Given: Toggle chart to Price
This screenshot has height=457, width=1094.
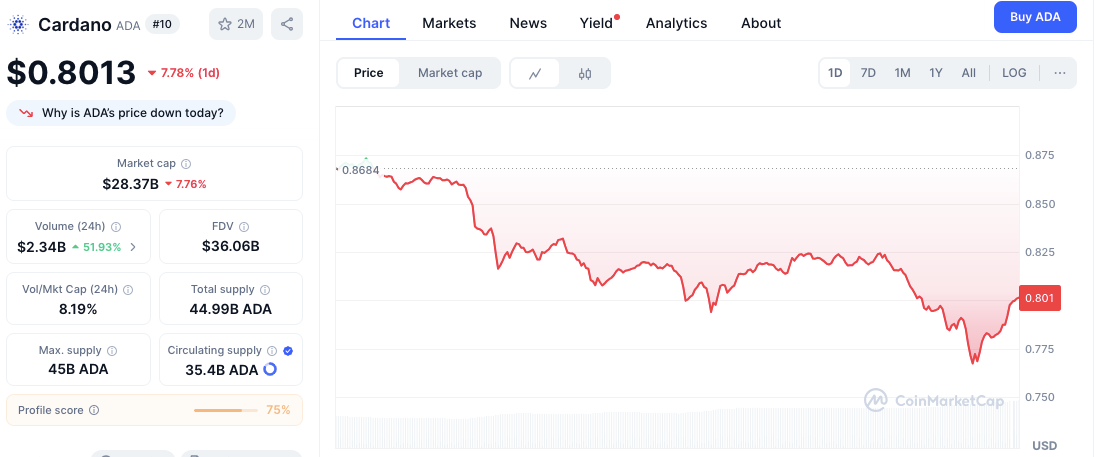Looking at the screenshot, I should [368, 73].
